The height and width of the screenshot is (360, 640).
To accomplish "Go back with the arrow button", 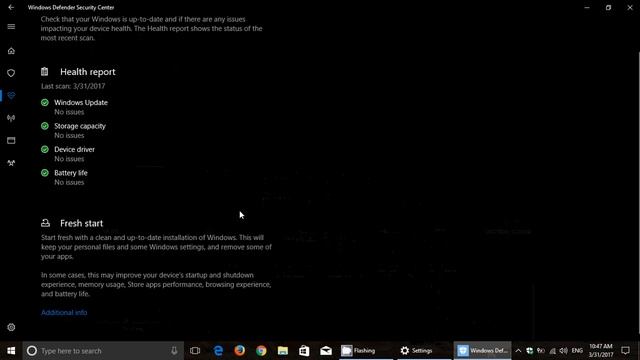I will (x=11, y=7).
